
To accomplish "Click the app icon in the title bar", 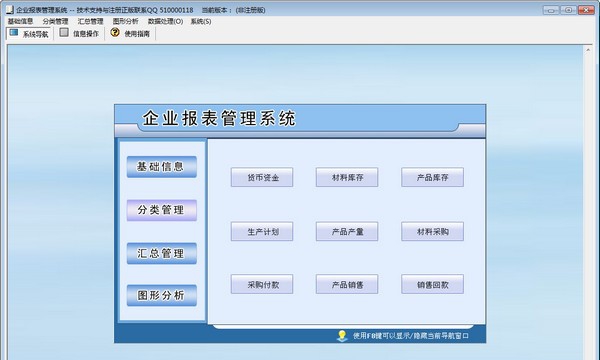I will pyautogui.click(x=10, y=9).
